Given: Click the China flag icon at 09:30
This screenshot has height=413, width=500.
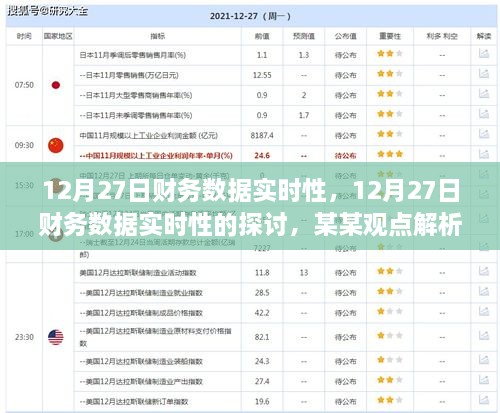Looking at the screenshot, I should pyautogui.click(x=56, y=145).
